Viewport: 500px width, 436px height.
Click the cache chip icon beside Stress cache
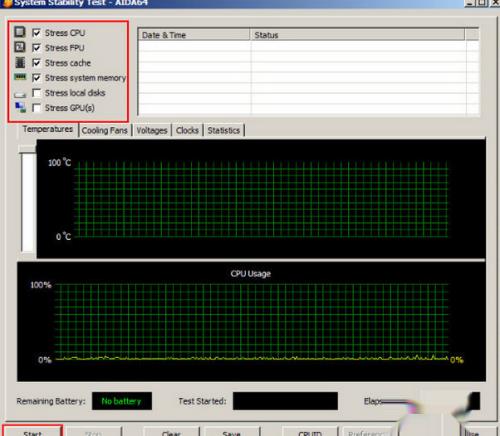pyautogui.click(x=20, y=62)
